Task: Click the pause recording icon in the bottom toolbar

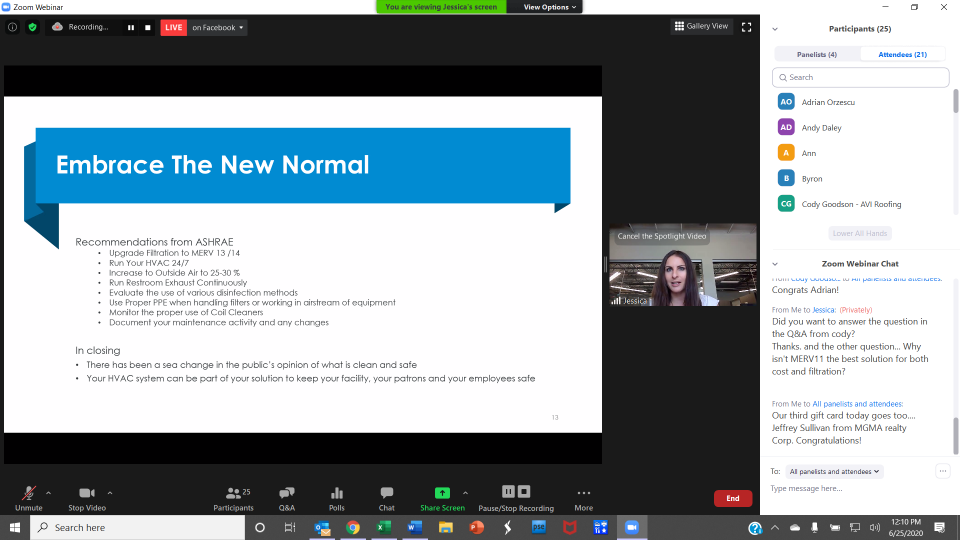Action: tap(508, 492)
